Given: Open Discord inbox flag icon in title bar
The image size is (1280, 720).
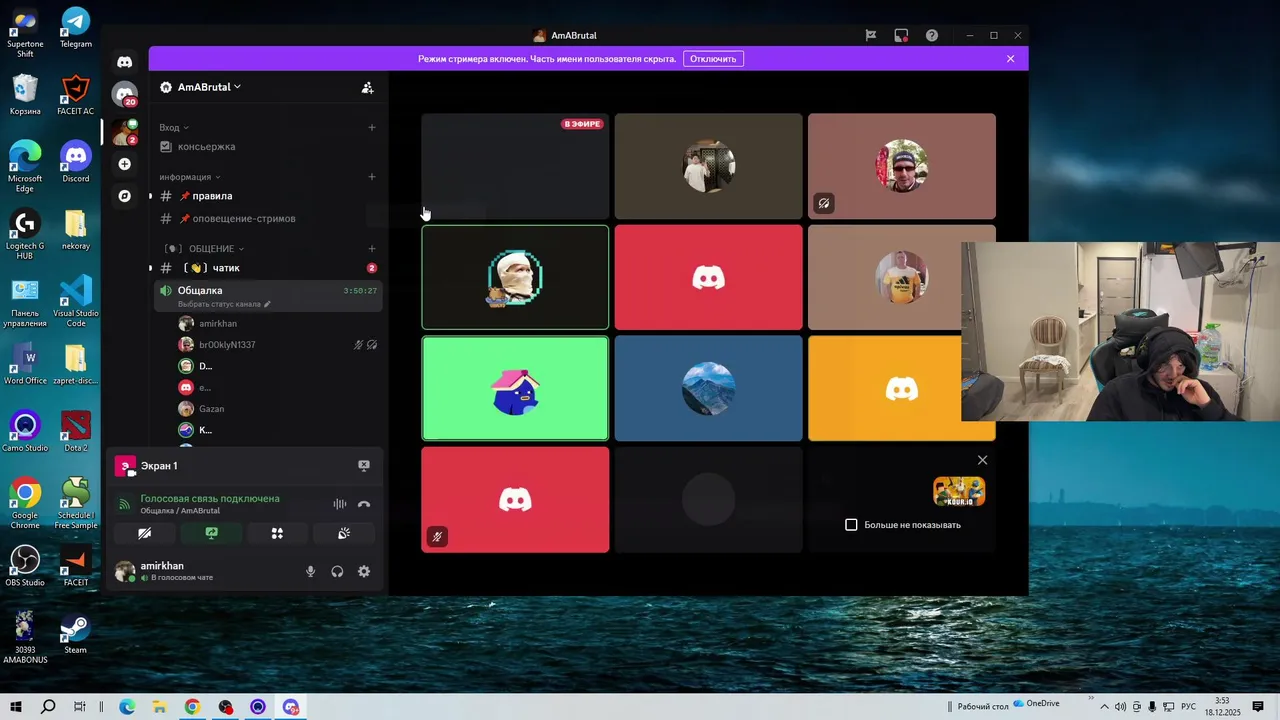Looking at the screenshot, I should point(871,35).
